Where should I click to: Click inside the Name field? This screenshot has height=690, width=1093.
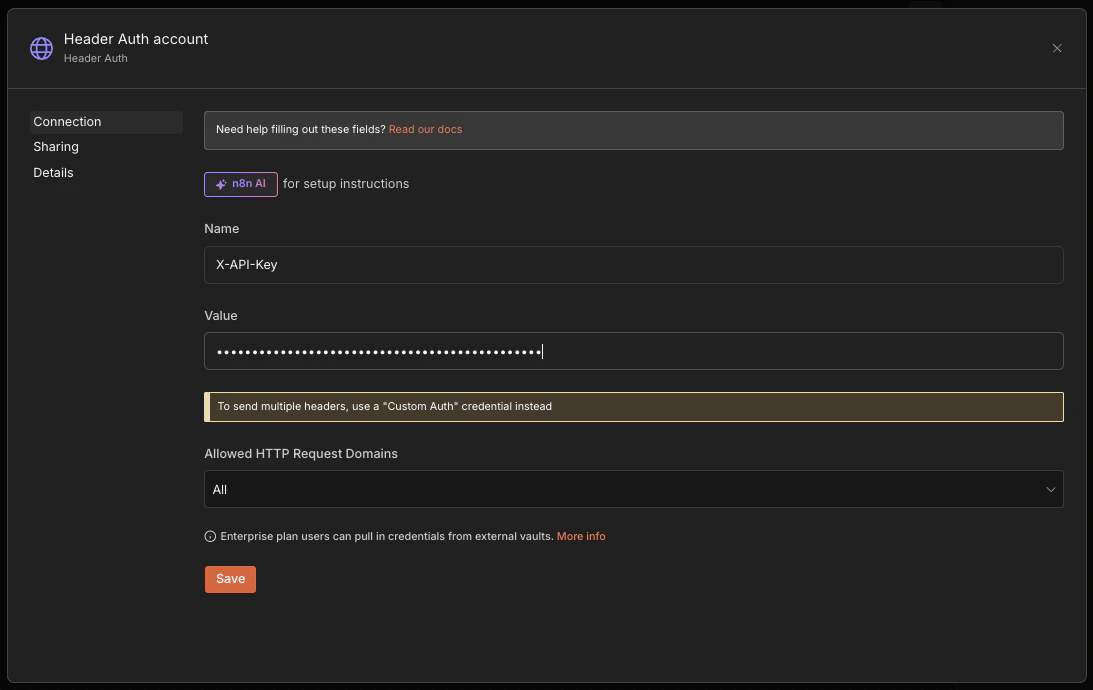(x=633, y=264)
